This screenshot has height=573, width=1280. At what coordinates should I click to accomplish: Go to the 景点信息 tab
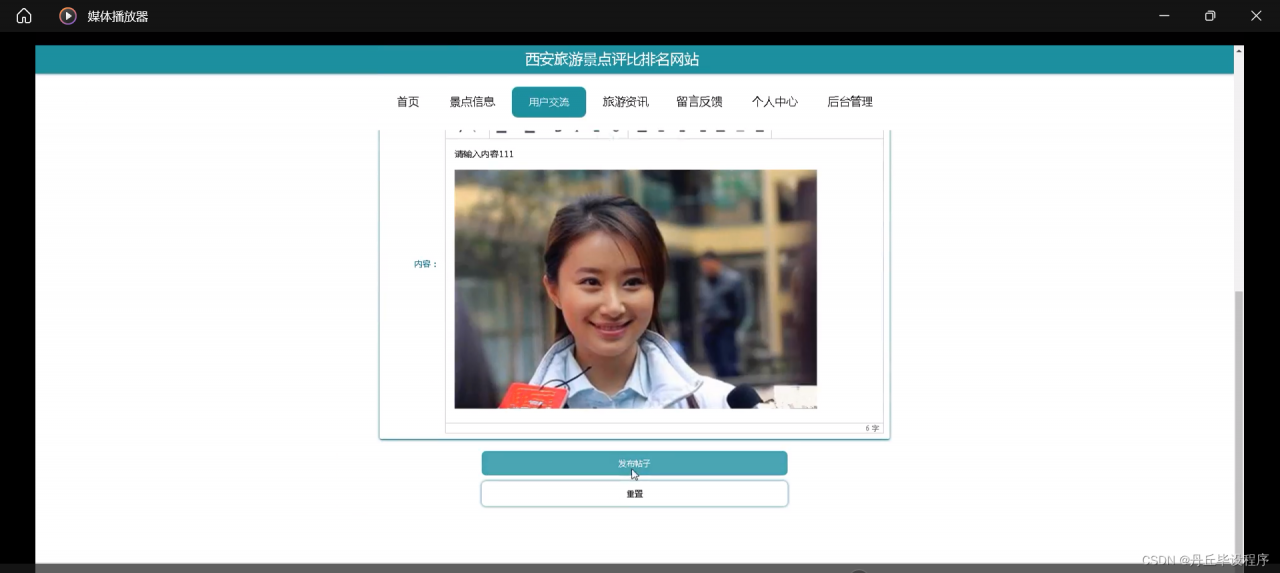click(x=472, y=102)
